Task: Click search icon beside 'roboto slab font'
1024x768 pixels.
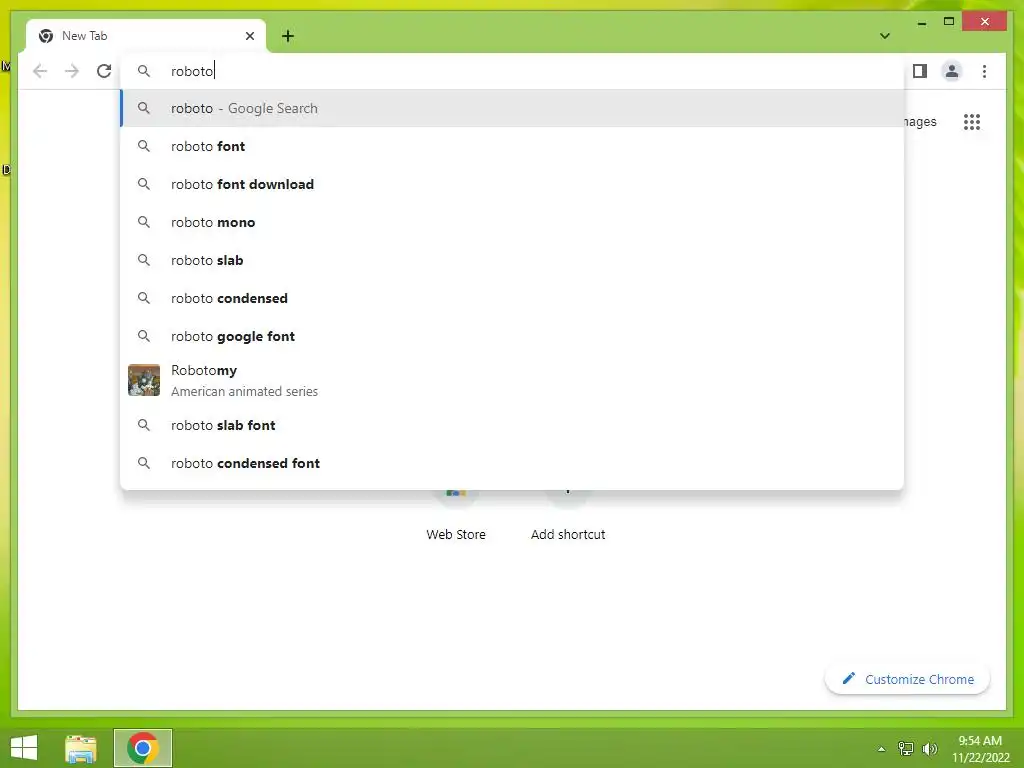Action: (x=144, y=425)
